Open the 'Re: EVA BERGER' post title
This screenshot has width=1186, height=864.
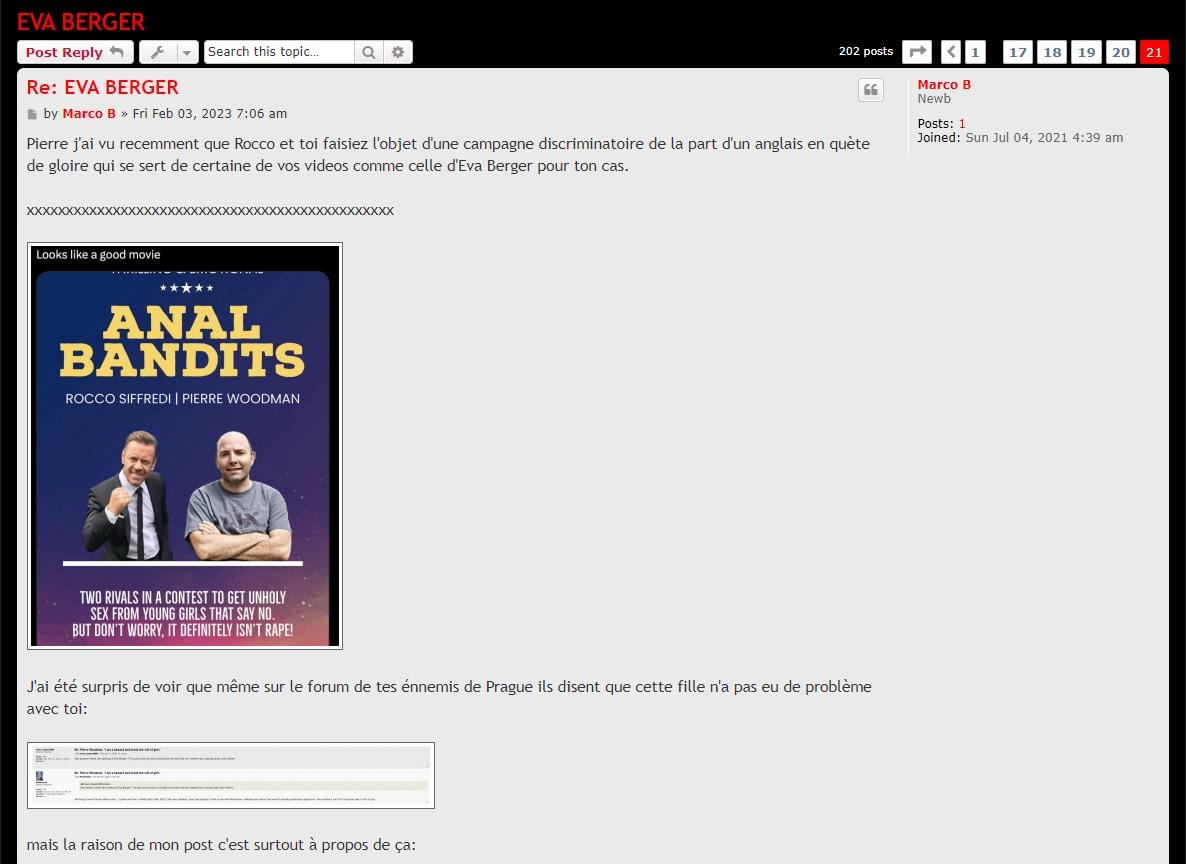pyautogui.click(x=103, y=87)
